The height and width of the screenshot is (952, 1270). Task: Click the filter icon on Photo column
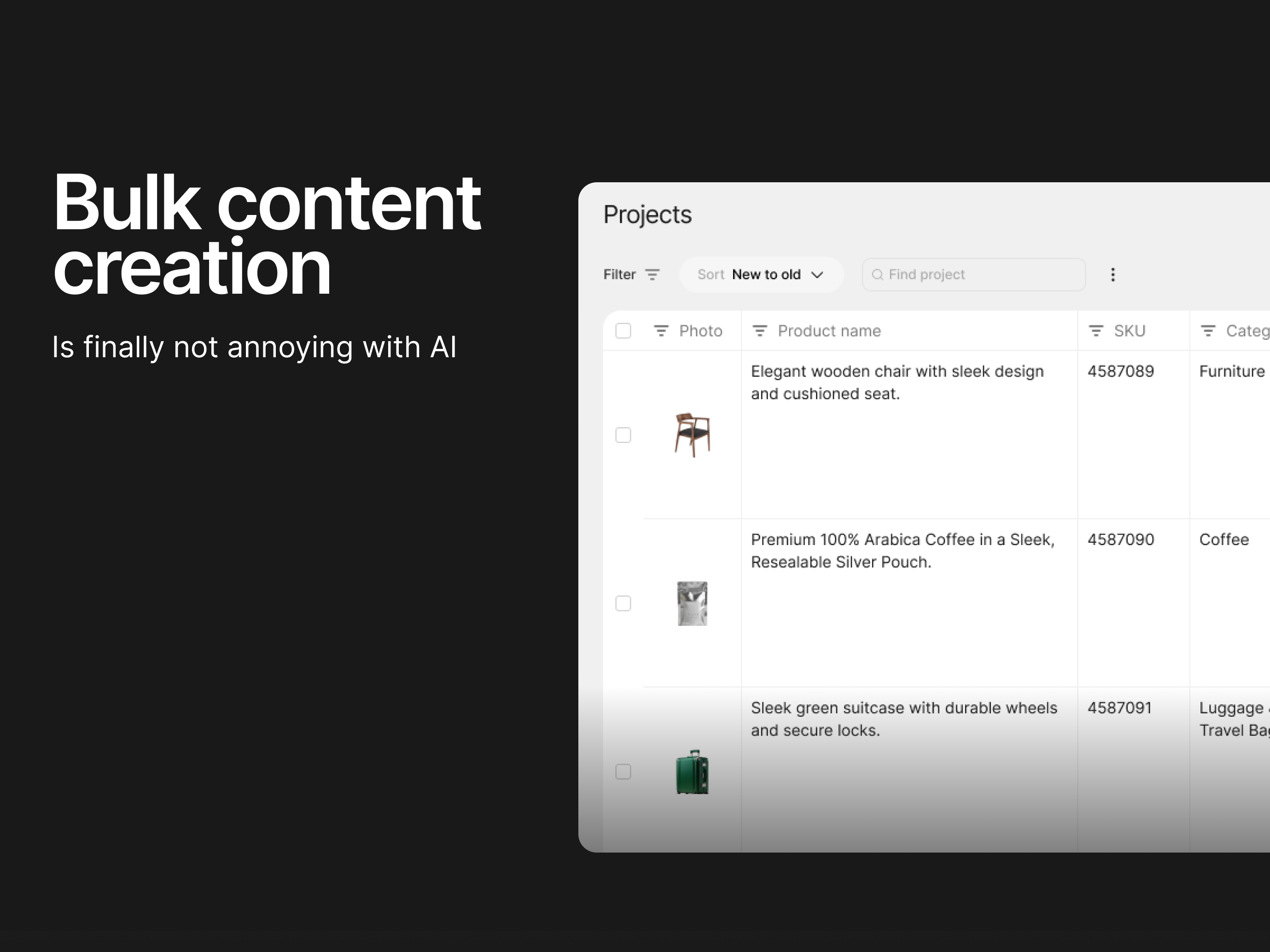[660, 331]
